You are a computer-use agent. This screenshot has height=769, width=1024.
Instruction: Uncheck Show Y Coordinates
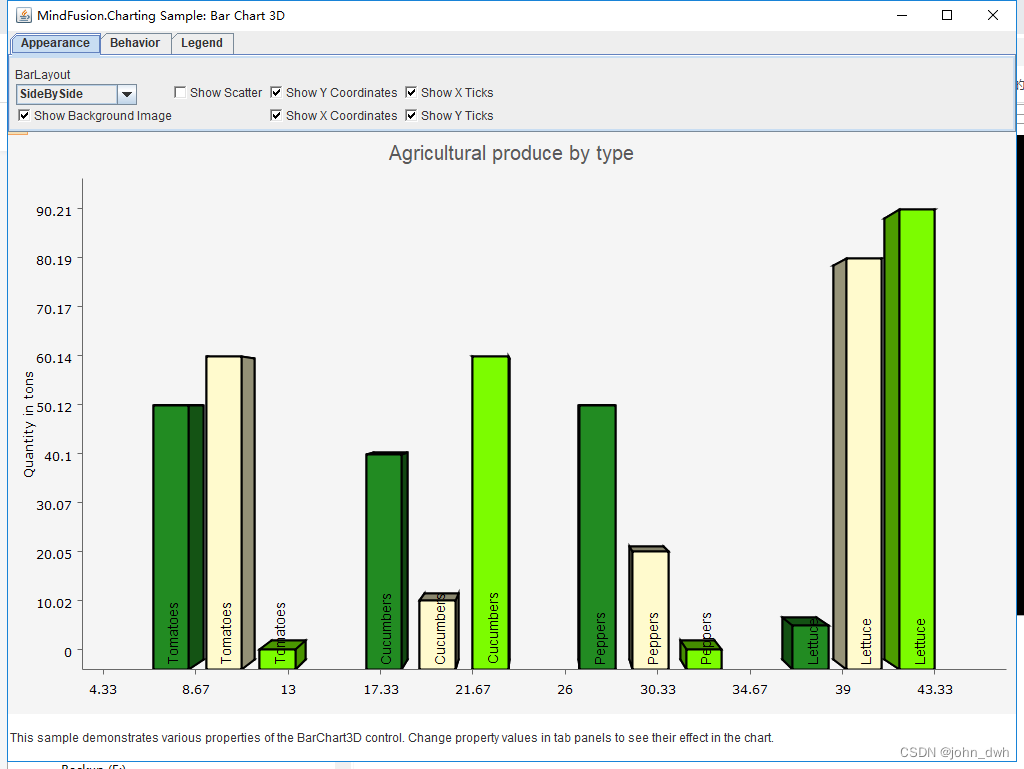point(276,92)
